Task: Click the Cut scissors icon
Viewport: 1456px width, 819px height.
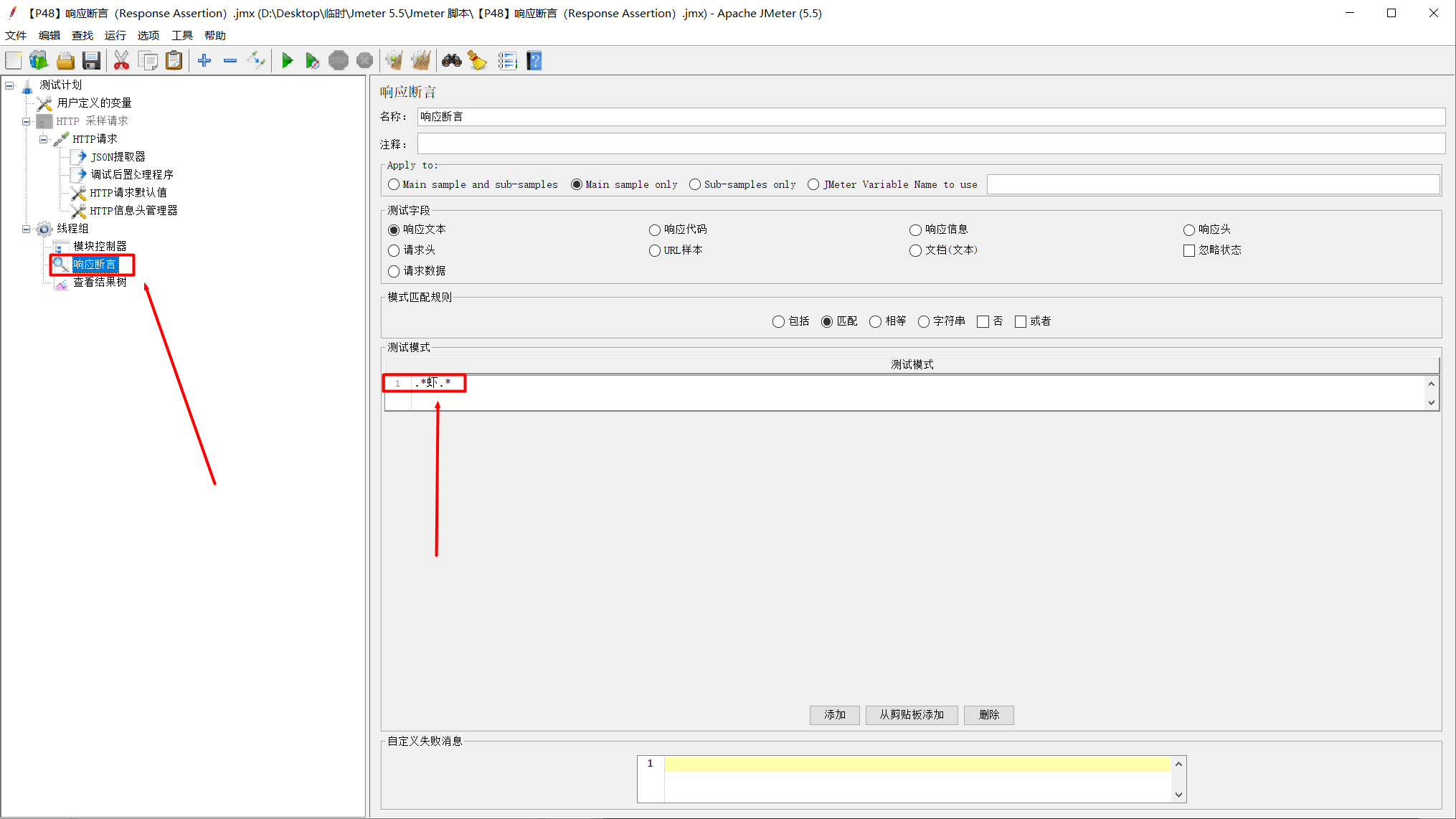Action: pos(121,61)
